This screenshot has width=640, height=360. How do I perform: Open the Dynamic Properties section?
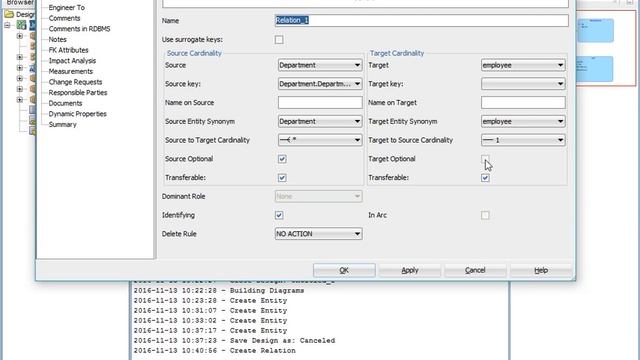pos(78,114)
